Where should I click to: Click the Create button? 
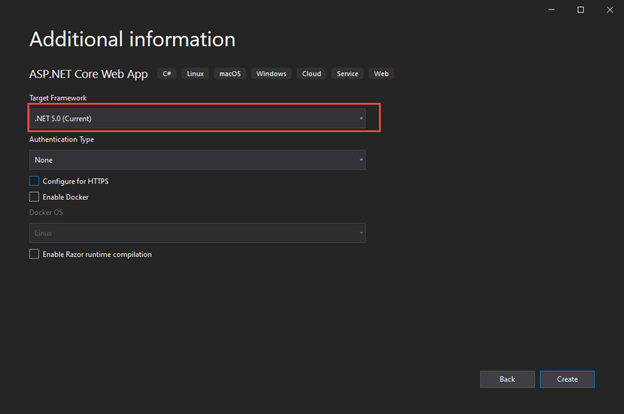567,379
